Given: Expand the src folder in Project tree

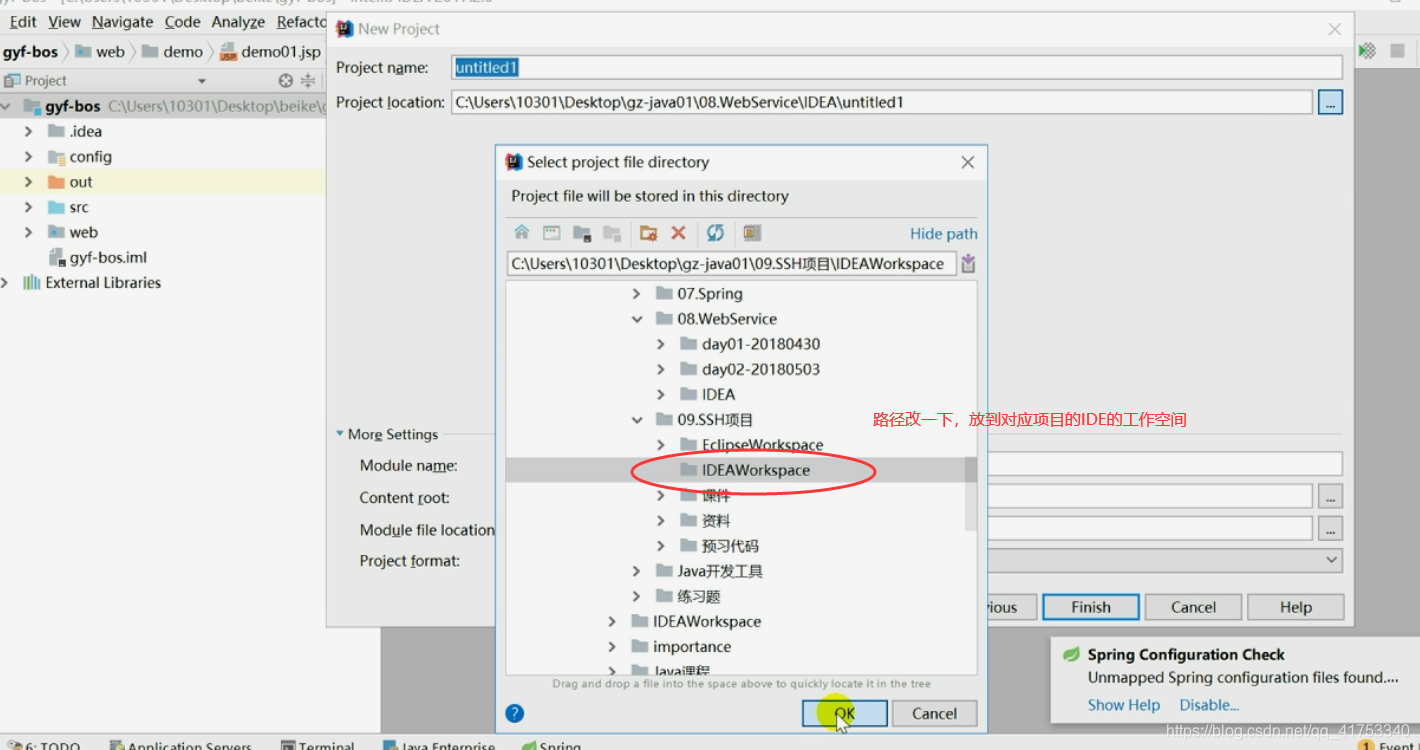Looking at the screenshot, I should [28, 207].
